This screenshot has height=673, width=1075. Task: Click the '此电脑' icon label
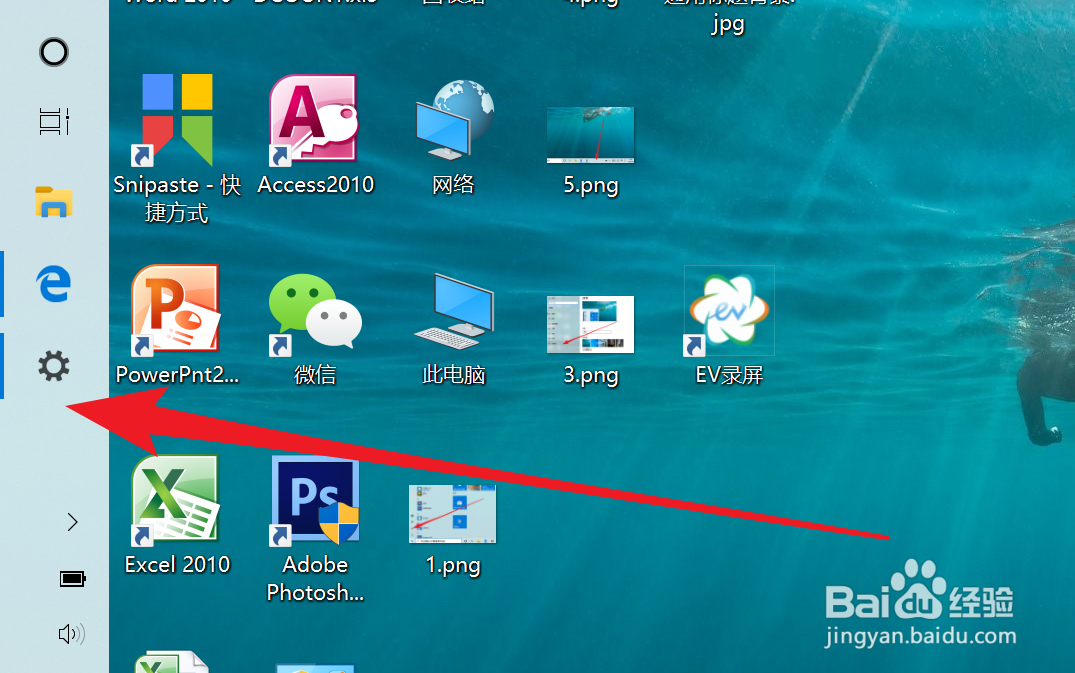pos(453,375)
